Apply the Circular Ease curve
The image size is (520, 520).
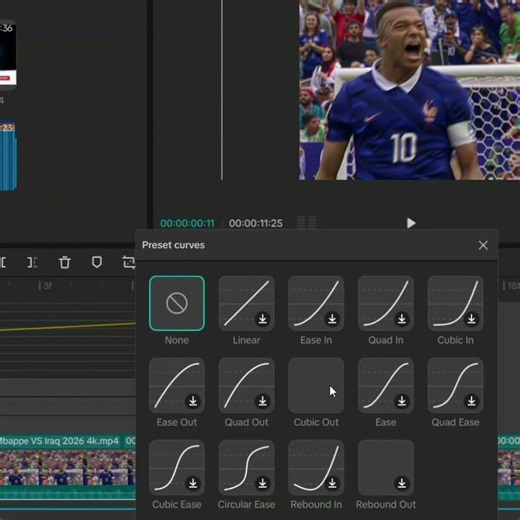[x=246, y=468]
